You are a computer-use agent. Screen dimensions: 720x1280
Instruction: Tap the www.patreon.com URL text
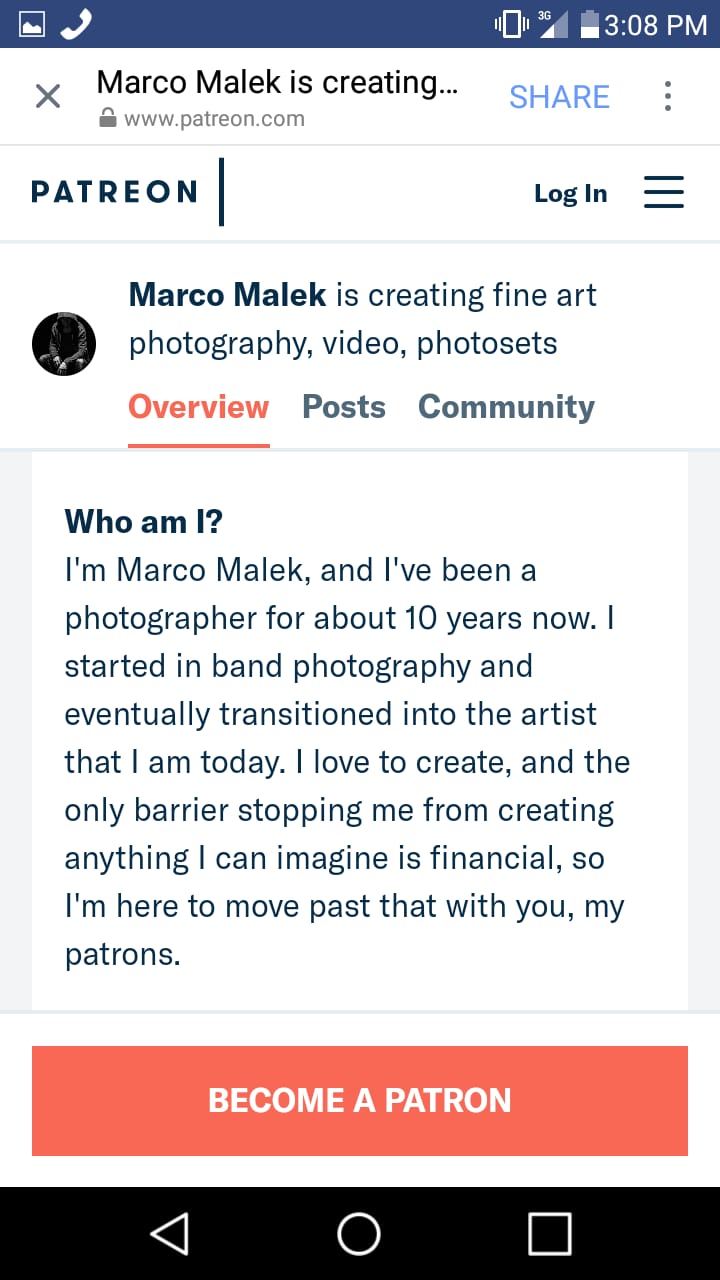[x=214, y=119]
